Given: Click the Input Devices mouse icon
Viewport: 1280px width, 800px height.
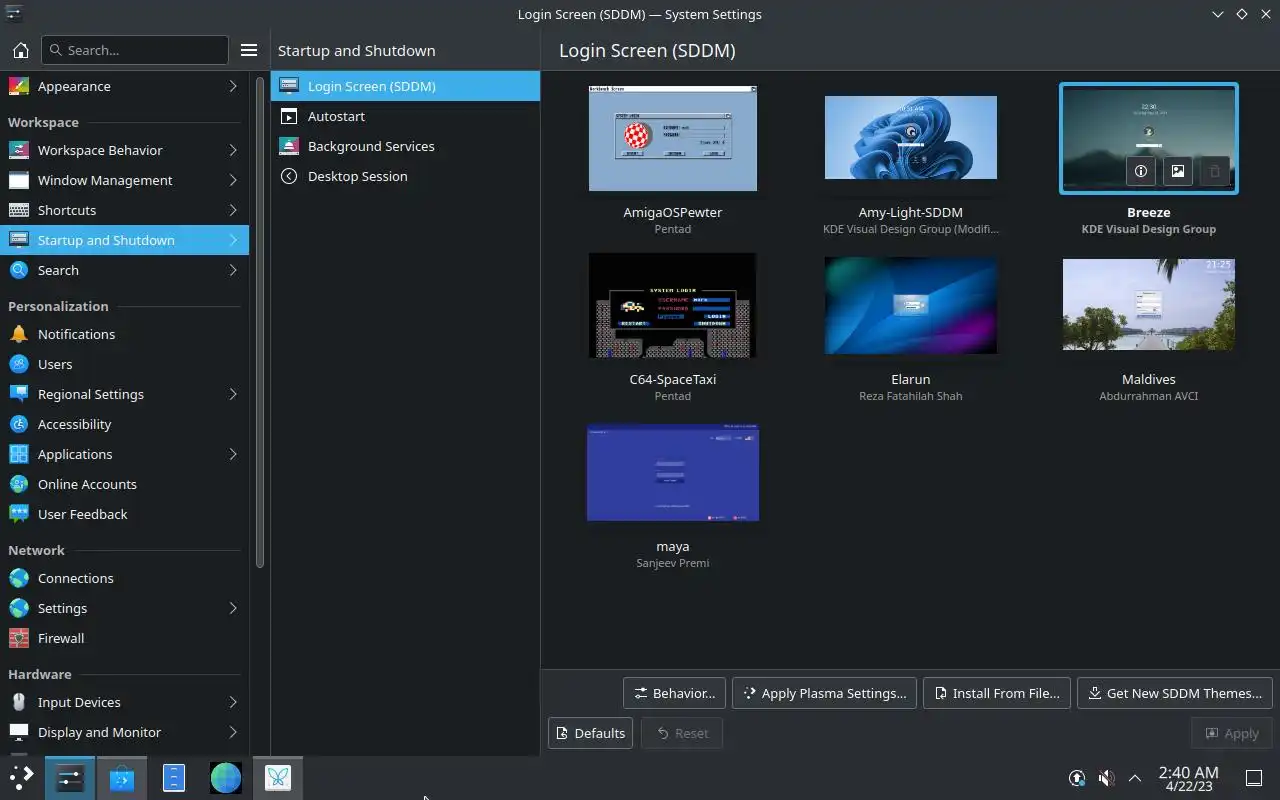Looking at the screenshot, I should tap(18, 702).
